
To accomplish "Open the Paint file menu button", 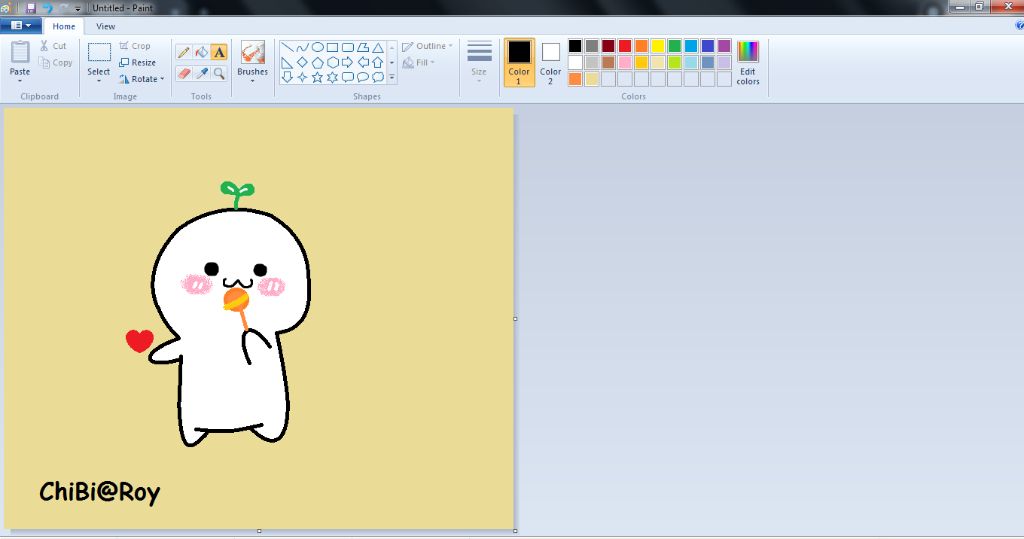I will 21,25.
